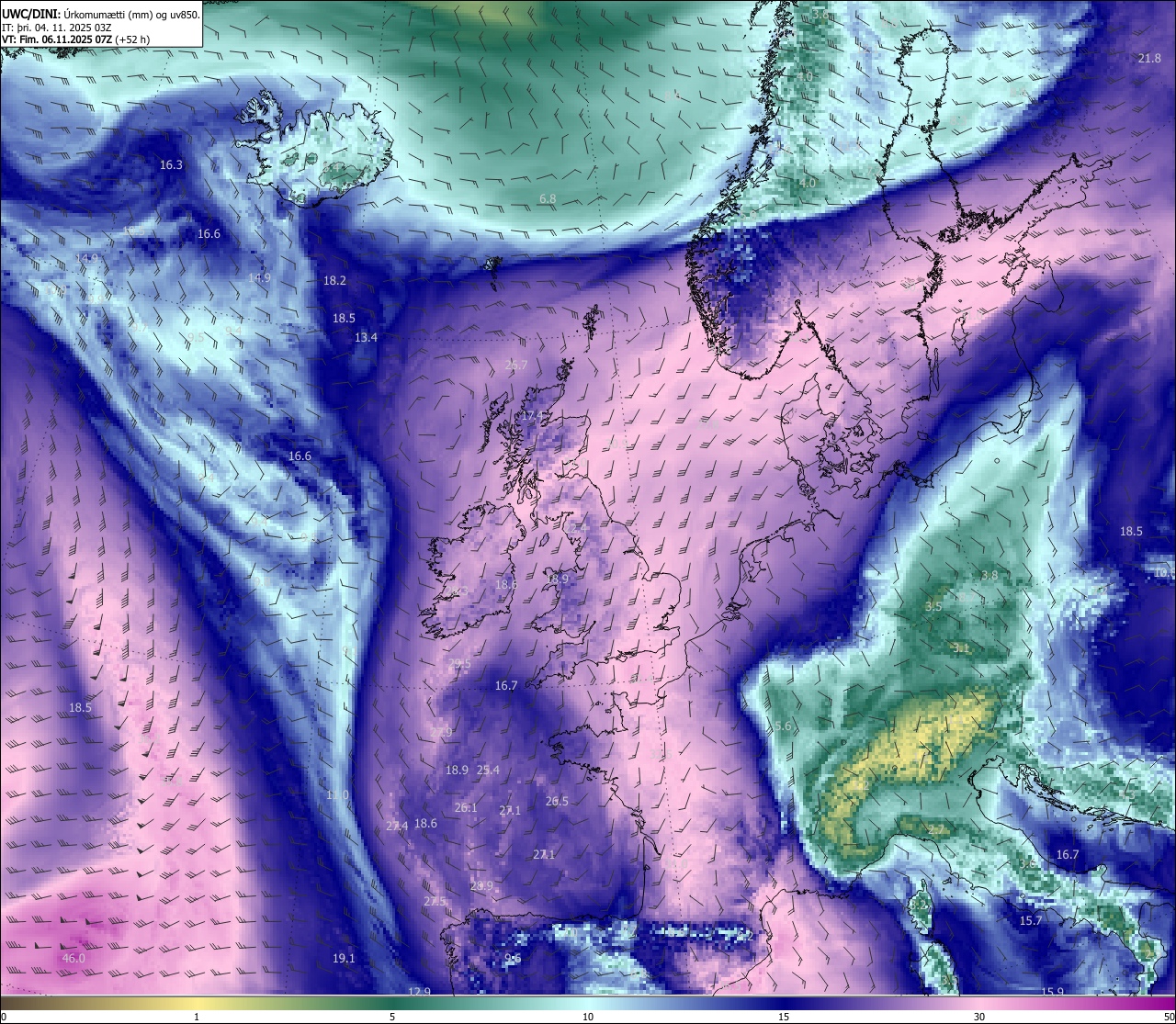Click the 29.5 value south of Ireland

459,665
